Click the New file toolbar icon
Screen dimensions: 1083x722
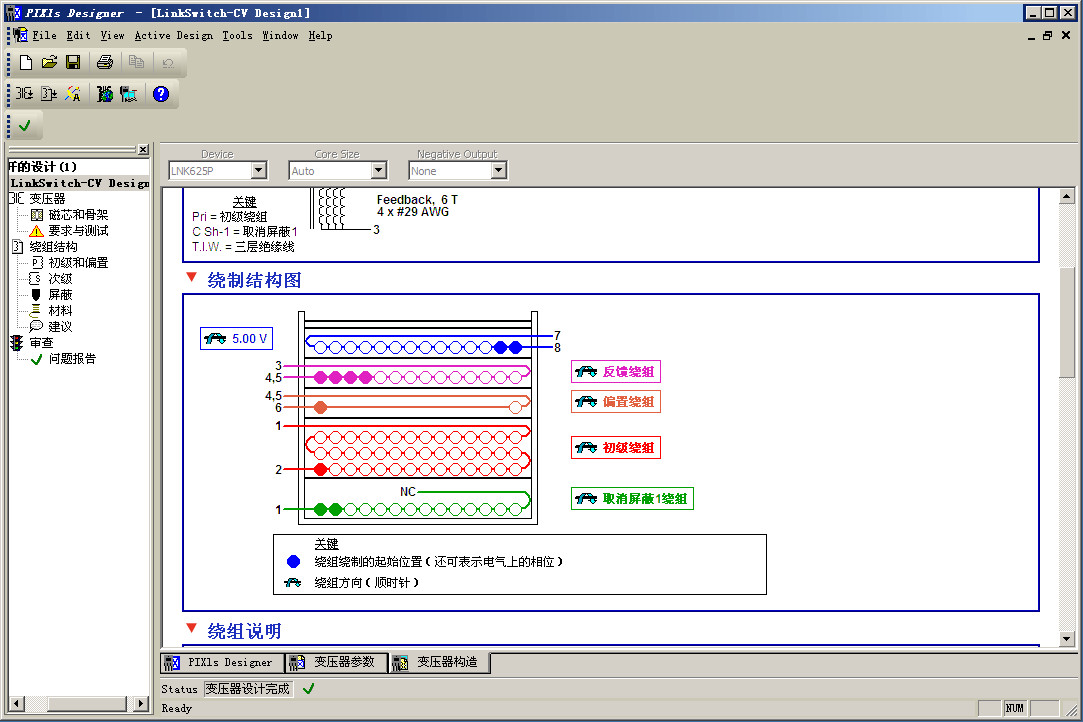(x=26, y=63)
